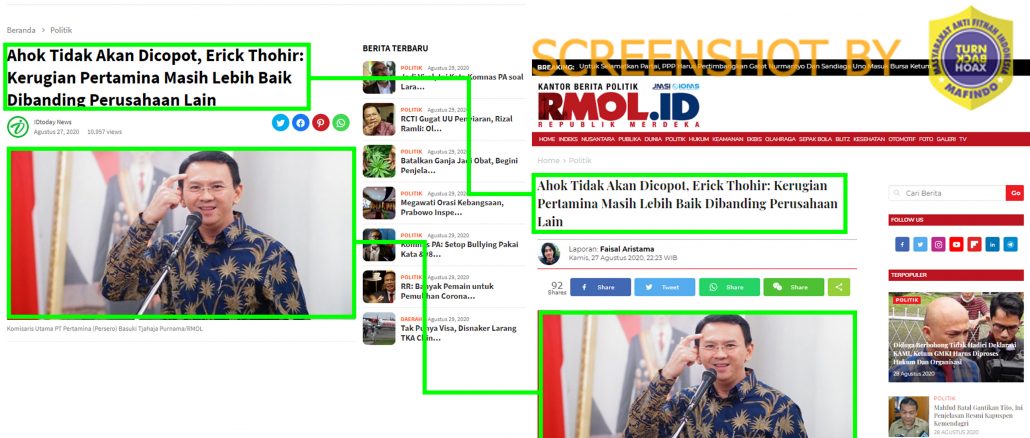Click the green WhatsApp round icon
The width and height of the screenshot is (1030, 438).
pos(341,123)
